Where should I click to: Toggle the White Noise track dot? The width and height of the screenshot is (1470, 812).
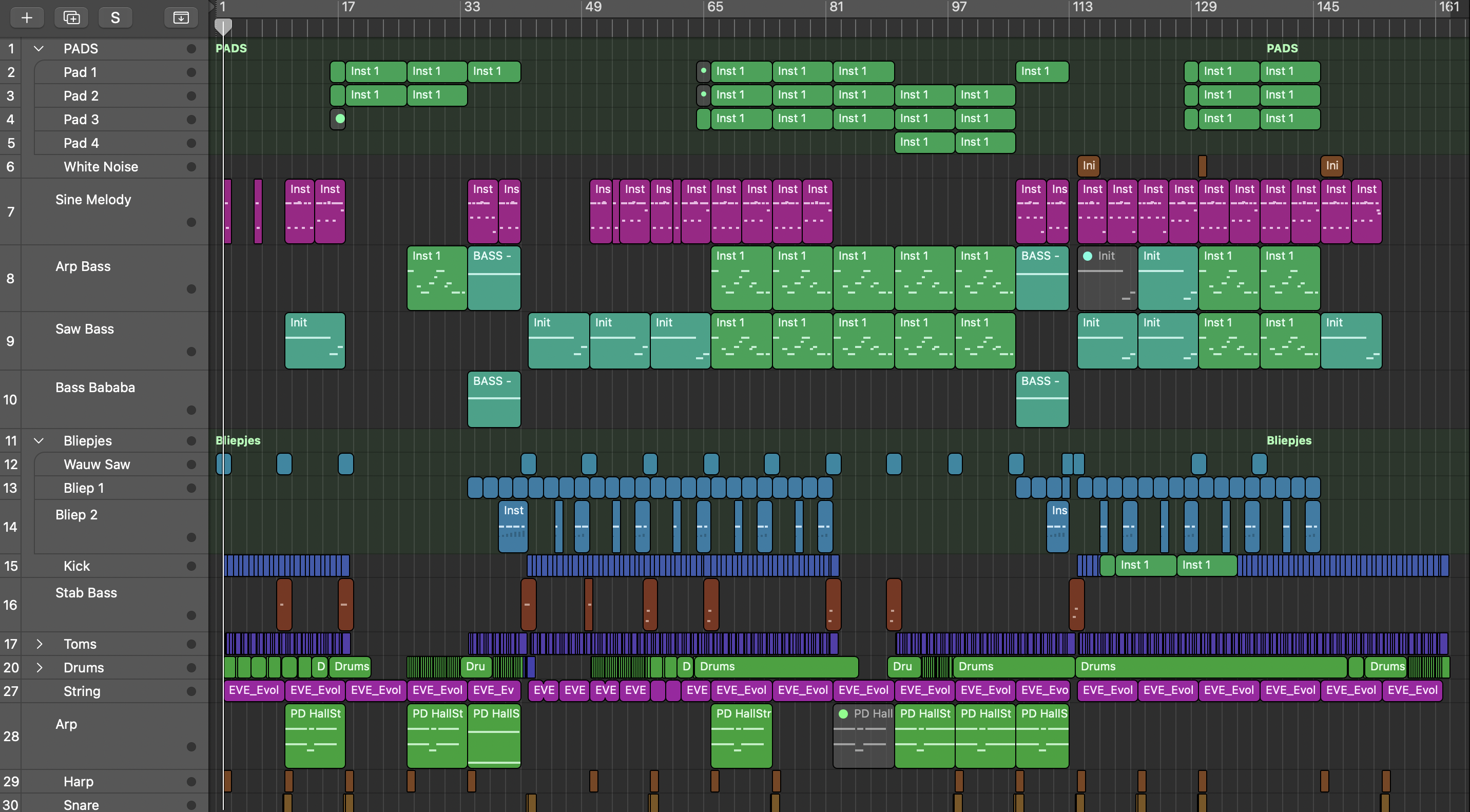pos(191,167)
